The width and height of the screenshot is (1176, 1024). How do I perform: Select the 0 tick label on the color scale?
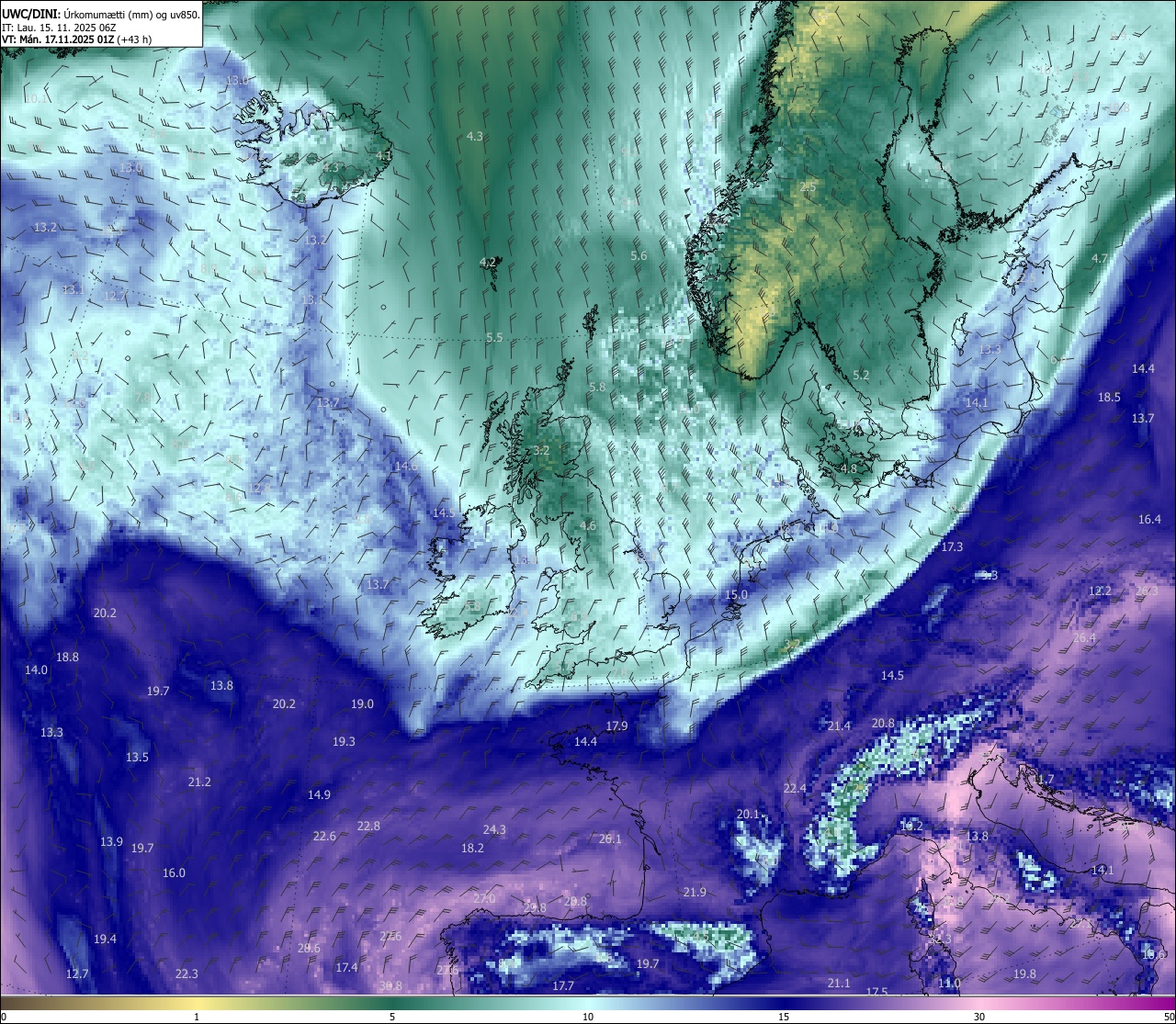point(3,1017)
